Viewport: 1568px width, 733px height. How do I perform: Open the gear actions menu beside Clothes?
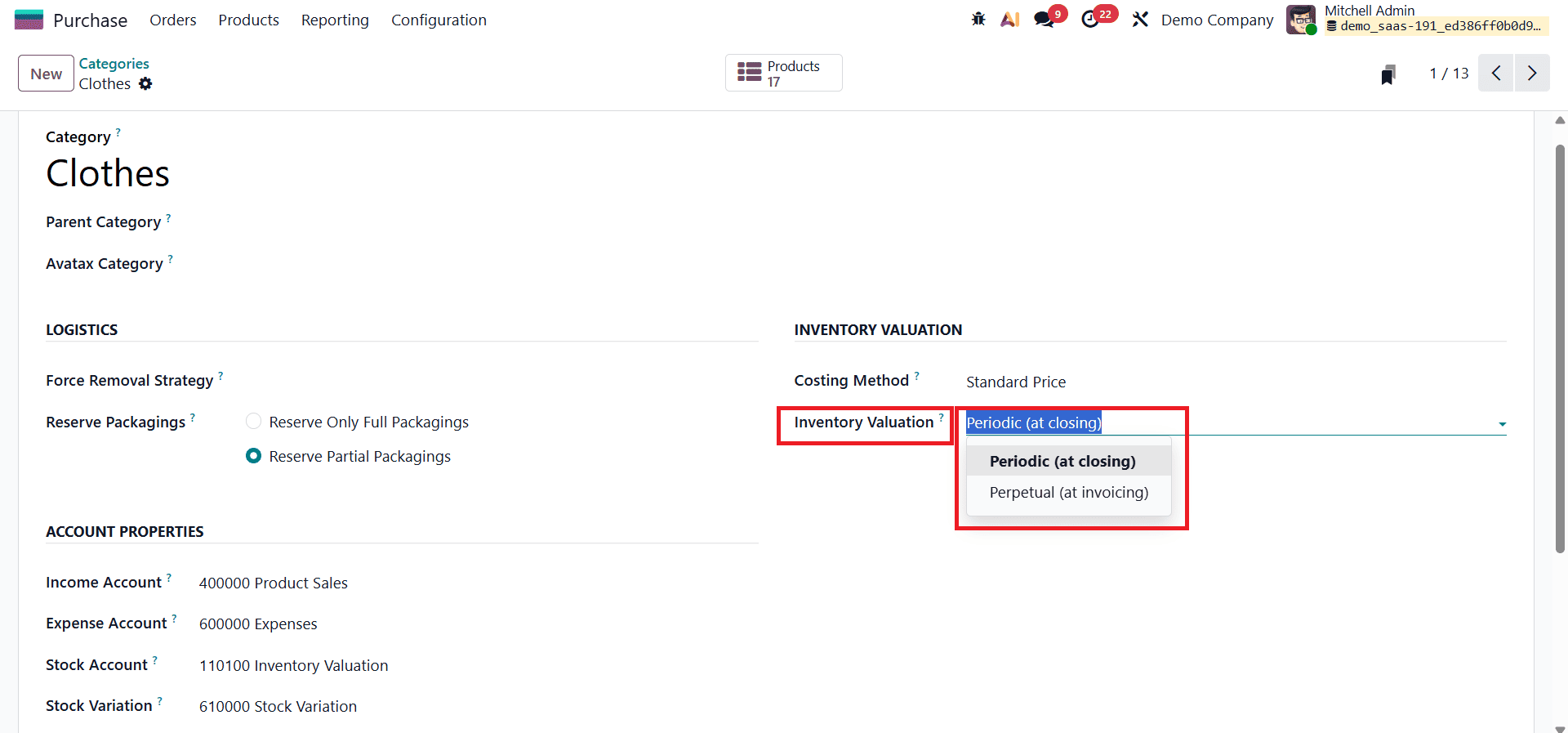pos(145,84)
